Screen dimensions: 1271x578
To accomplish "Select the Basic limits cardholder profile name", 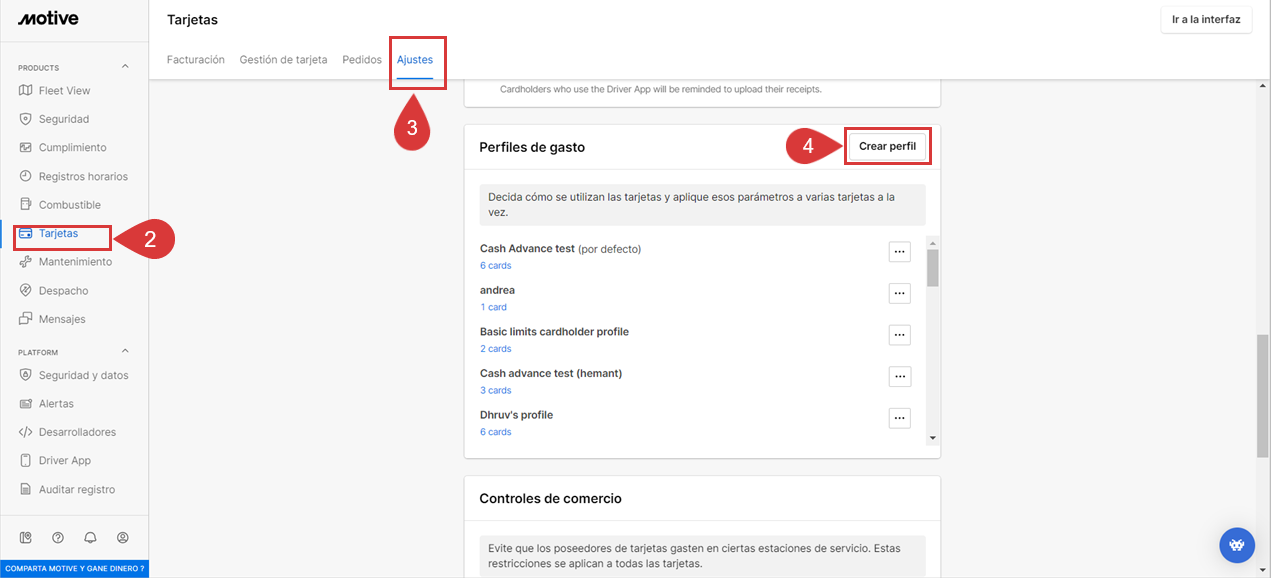I will pos(554,332).
